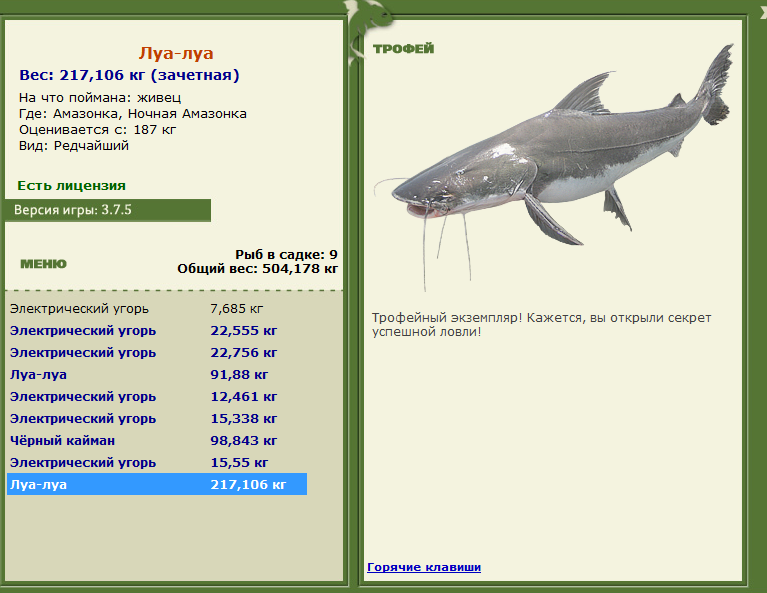The height and width of the screenshot is (593, 767).
Task: Select the 15,55 кг Электрический угорь row
Action: [x=157, y=463]
